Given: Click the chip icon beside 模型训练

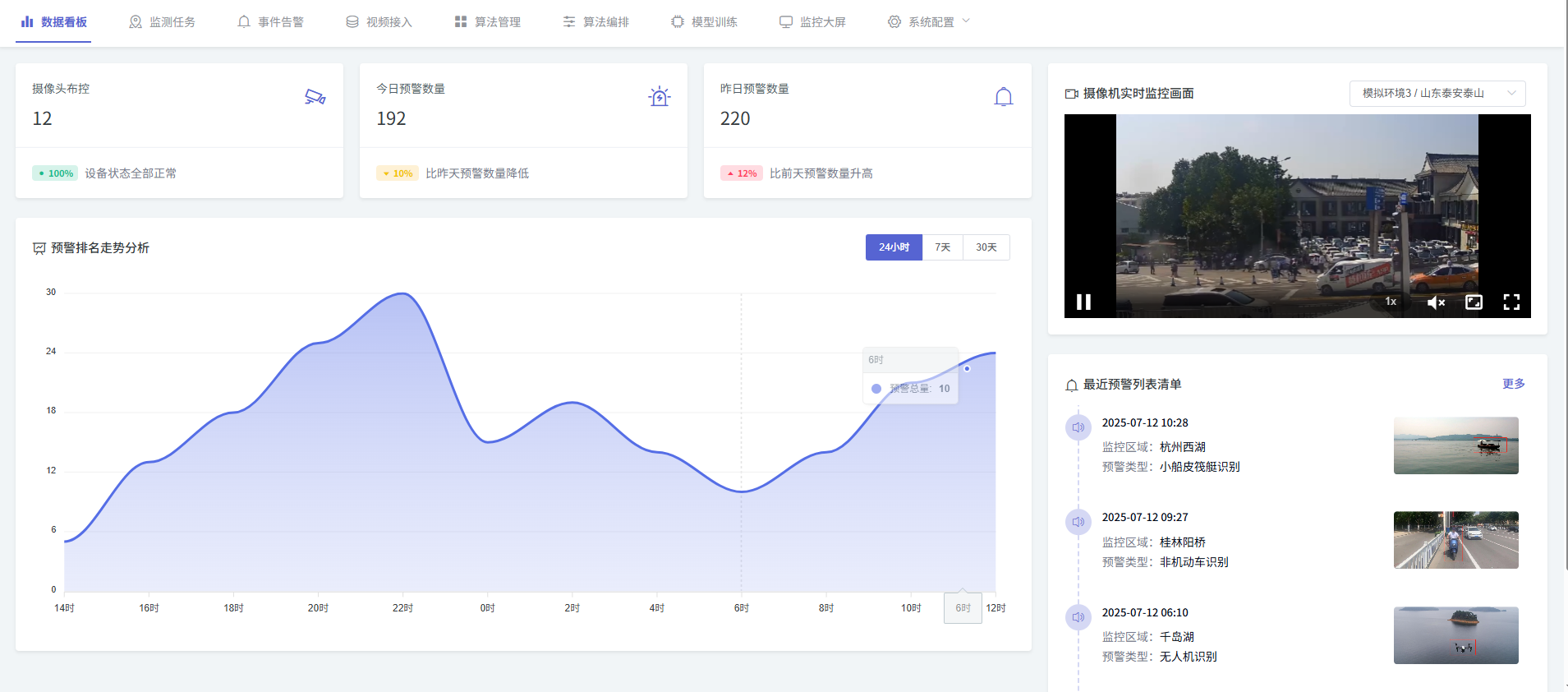Looking at the screenshot, I should (x=678, y=21).
